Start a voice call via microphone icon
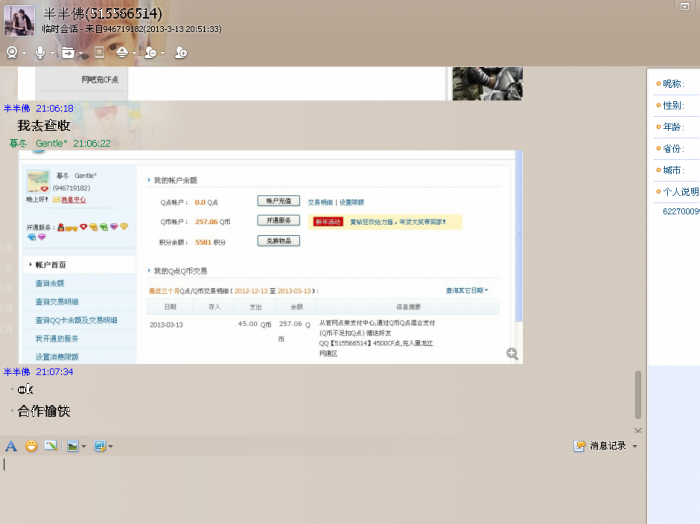700x524 pixels. (x=40, y=53)
